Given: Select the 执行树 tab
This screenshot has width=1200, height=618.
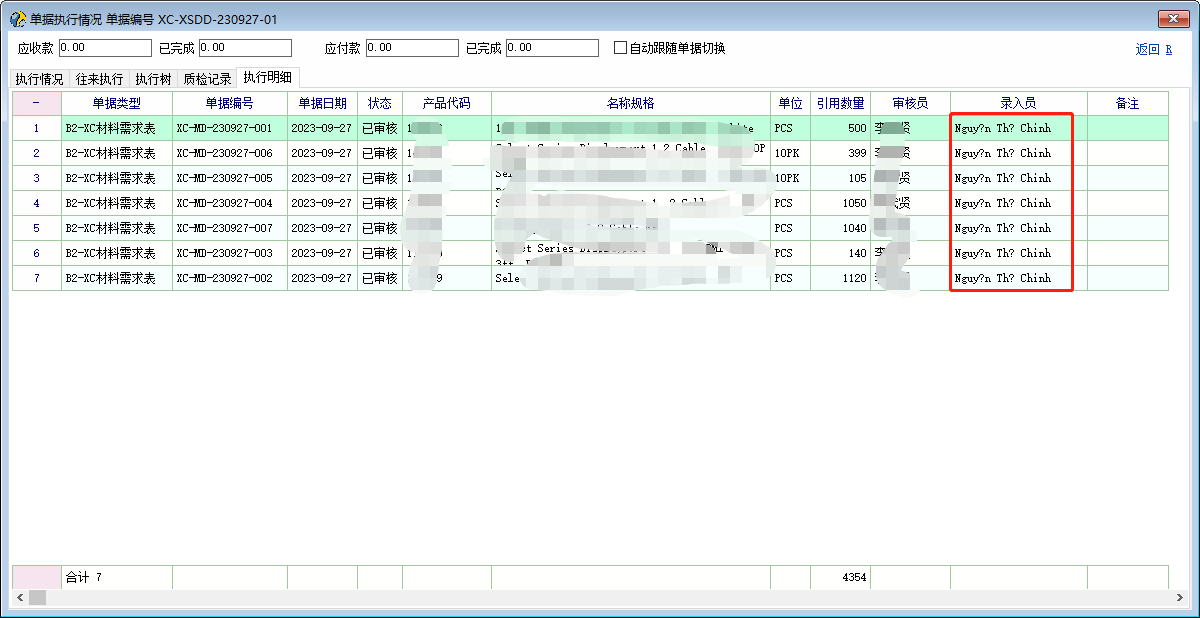Looking at the screenshot, I should point(153,79).
